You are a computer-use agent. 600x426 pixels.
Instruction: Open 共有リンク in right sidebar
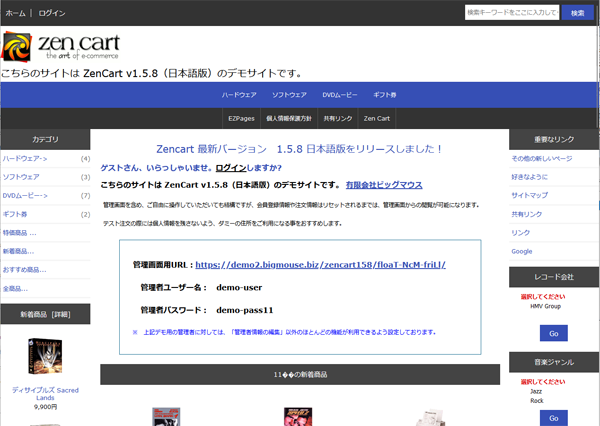527,214
